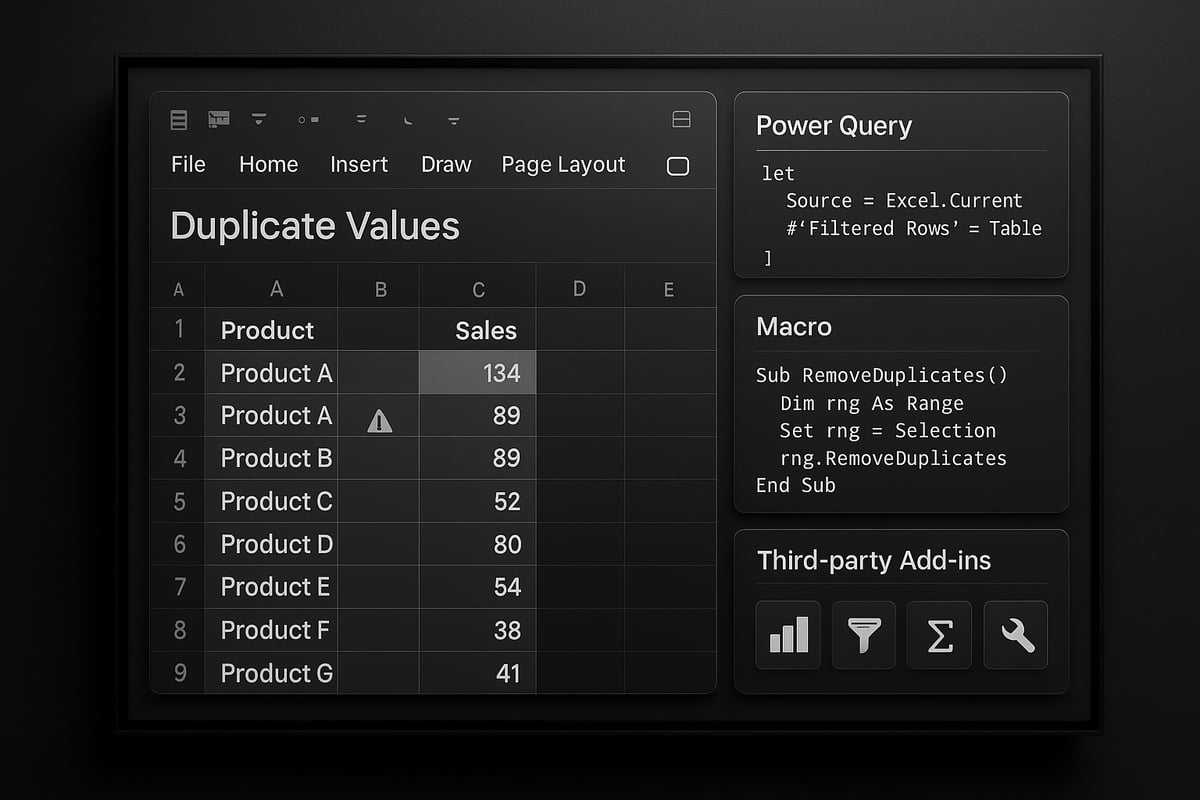Toggle the rounded checkbox beside Page Layout
The image size is (1200, 800).
[x=677, y=166]
